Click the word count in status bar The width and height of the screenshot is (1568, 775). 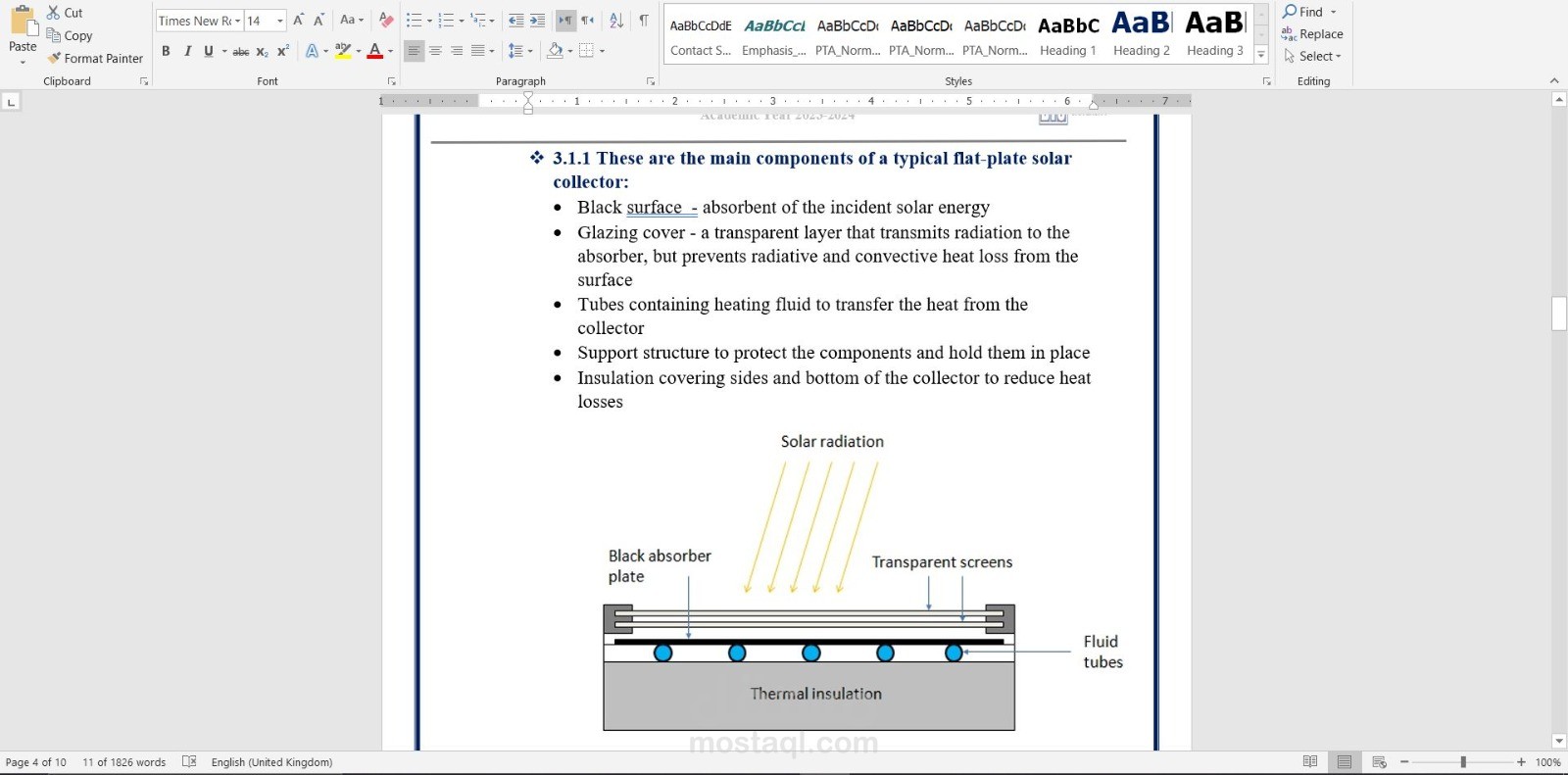click(x=124, y=762)
